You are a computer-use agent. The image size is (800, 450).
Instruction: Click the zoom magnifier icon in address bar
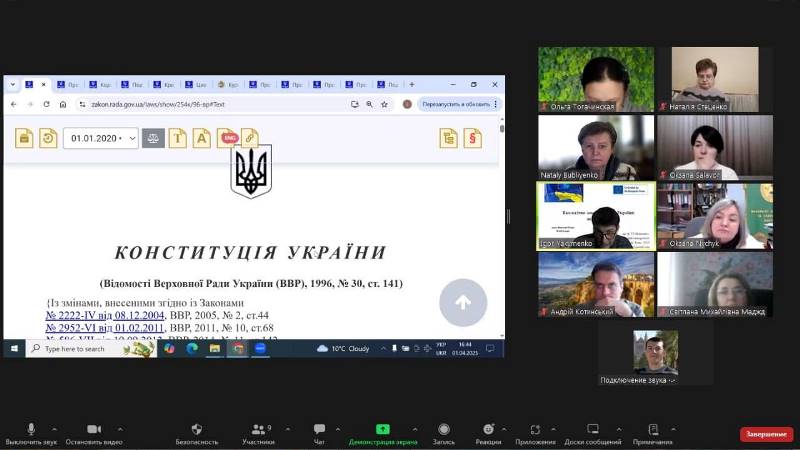tap(369, 104)
